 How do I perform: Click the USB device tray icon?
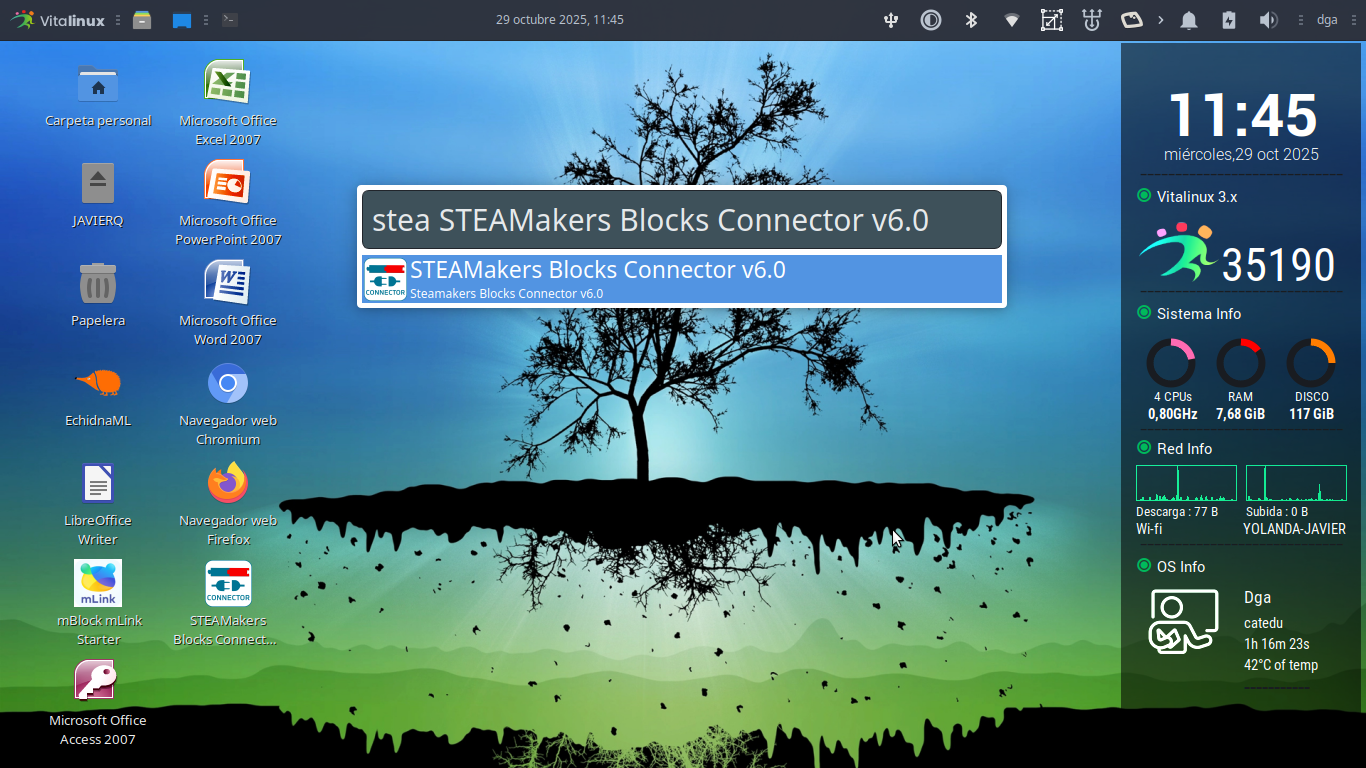[892, 20]
